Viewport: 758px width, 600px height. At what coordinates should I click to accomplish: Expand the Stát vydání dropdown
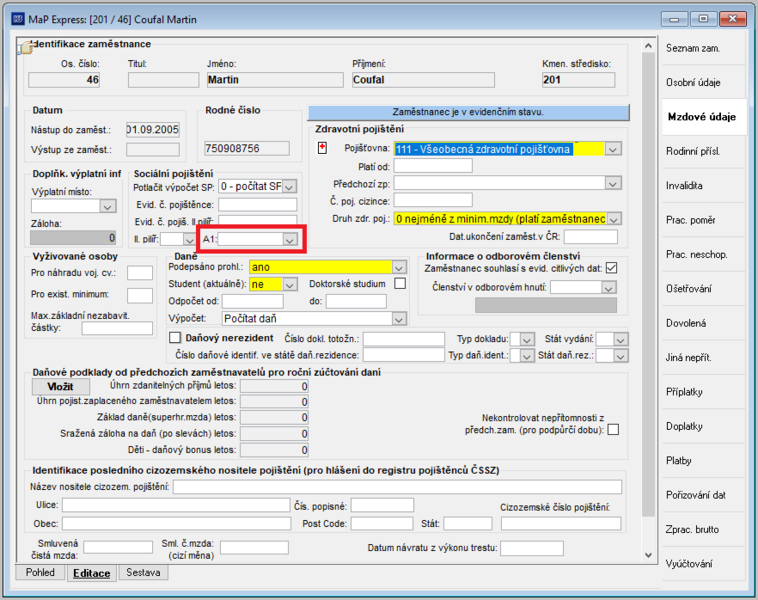pos(620,340)
